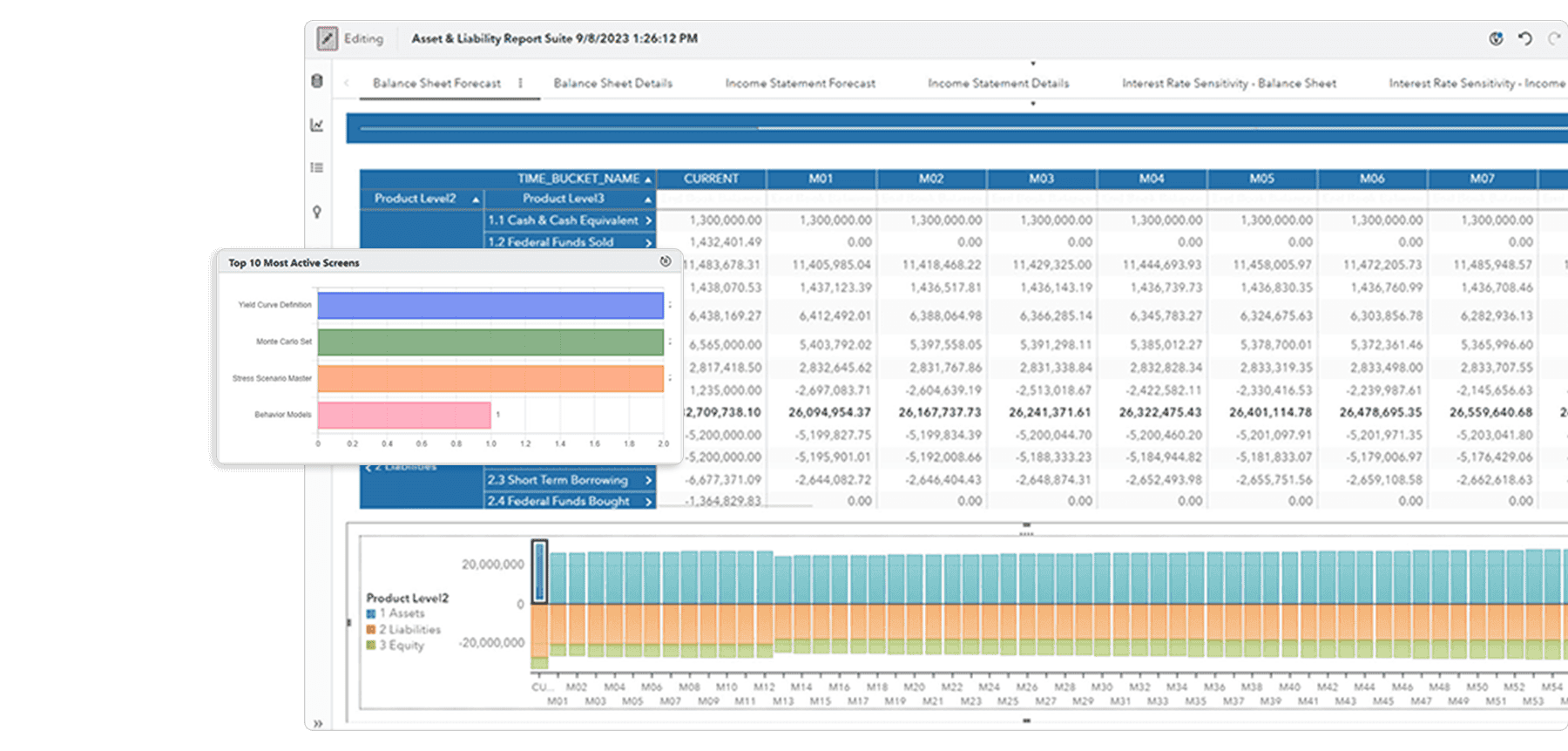Expand 2.3 Short Term Borrowing row
This screenshot has width=1568, height=751.
(x=648, y=480)
